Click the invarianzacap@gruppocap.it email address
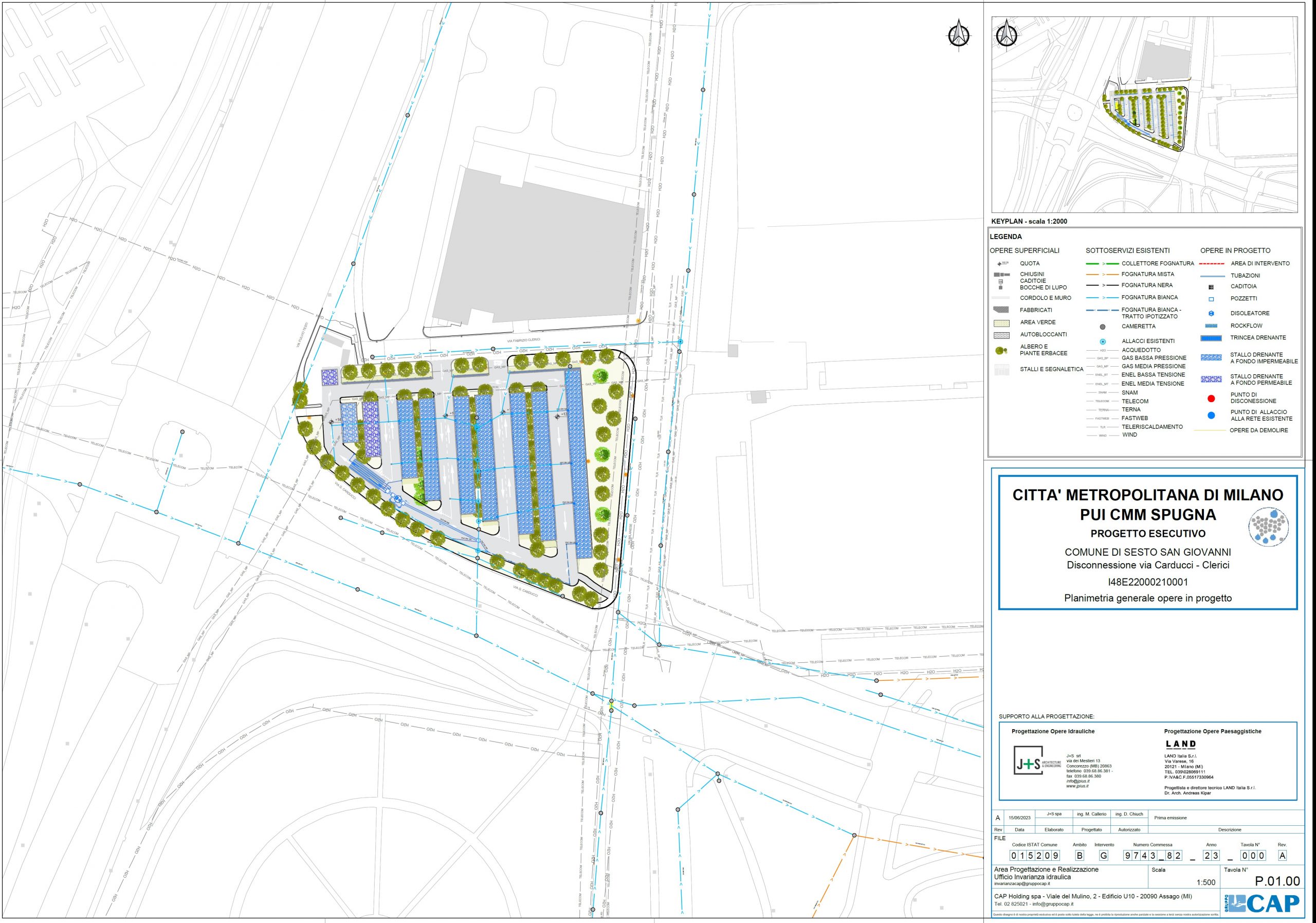 pyautogui.click(x=1022, y=883)
